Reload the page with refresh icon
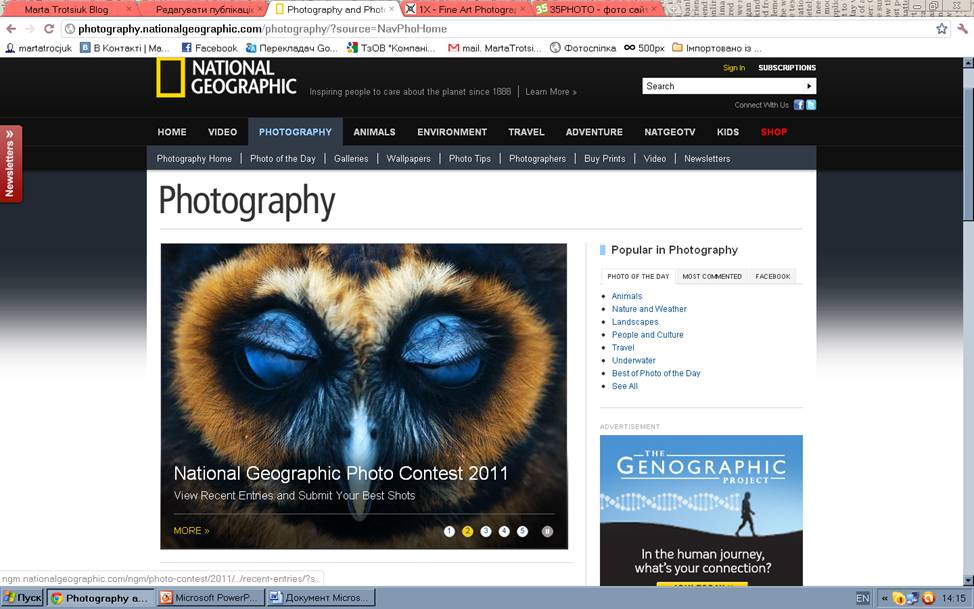This screenshot has height=609, width=974. 49,29
